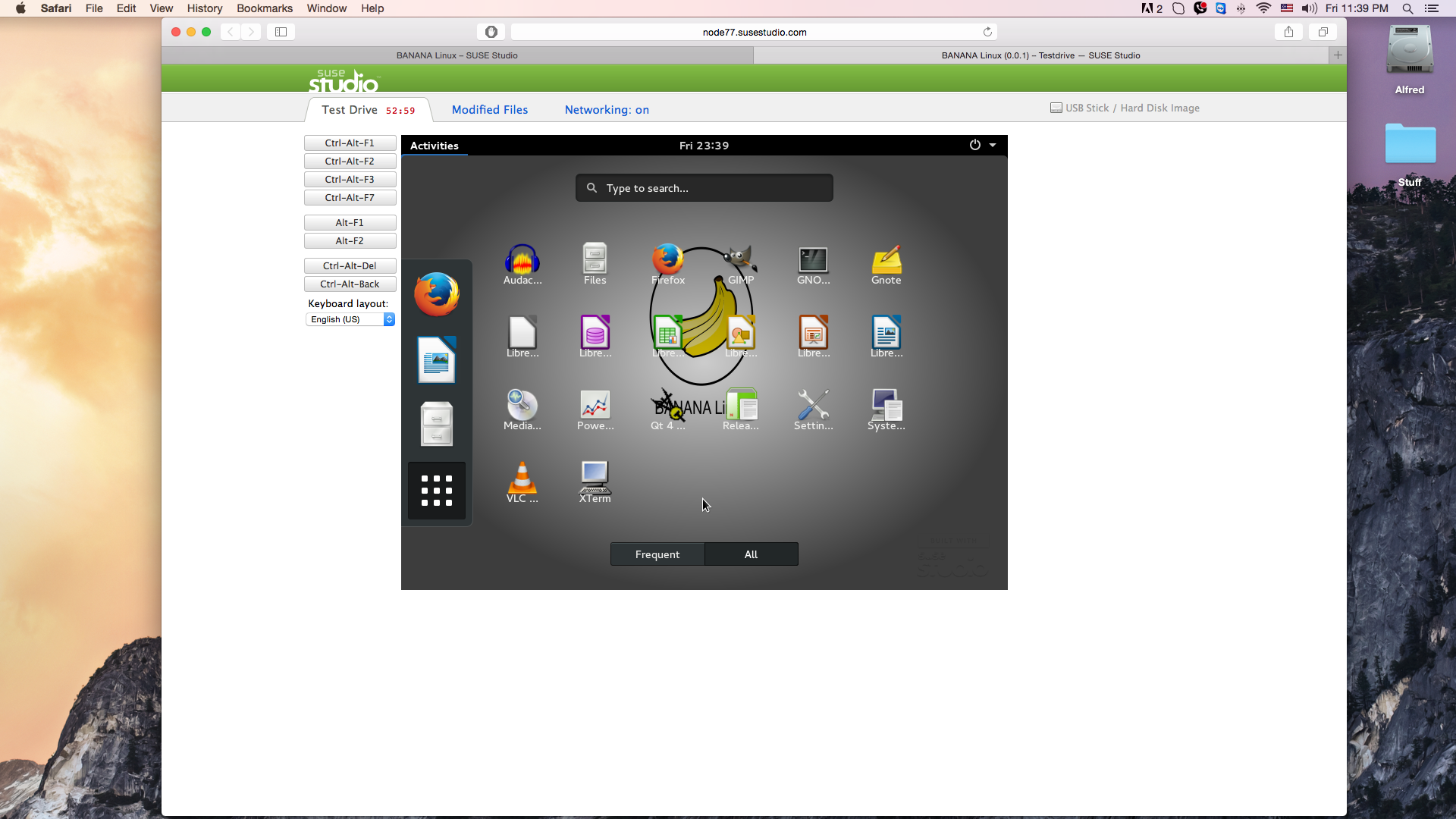Open the Safari Bookmarks menu
Image resolution: width=1456 pixels, height=819 pixels.
264,8
